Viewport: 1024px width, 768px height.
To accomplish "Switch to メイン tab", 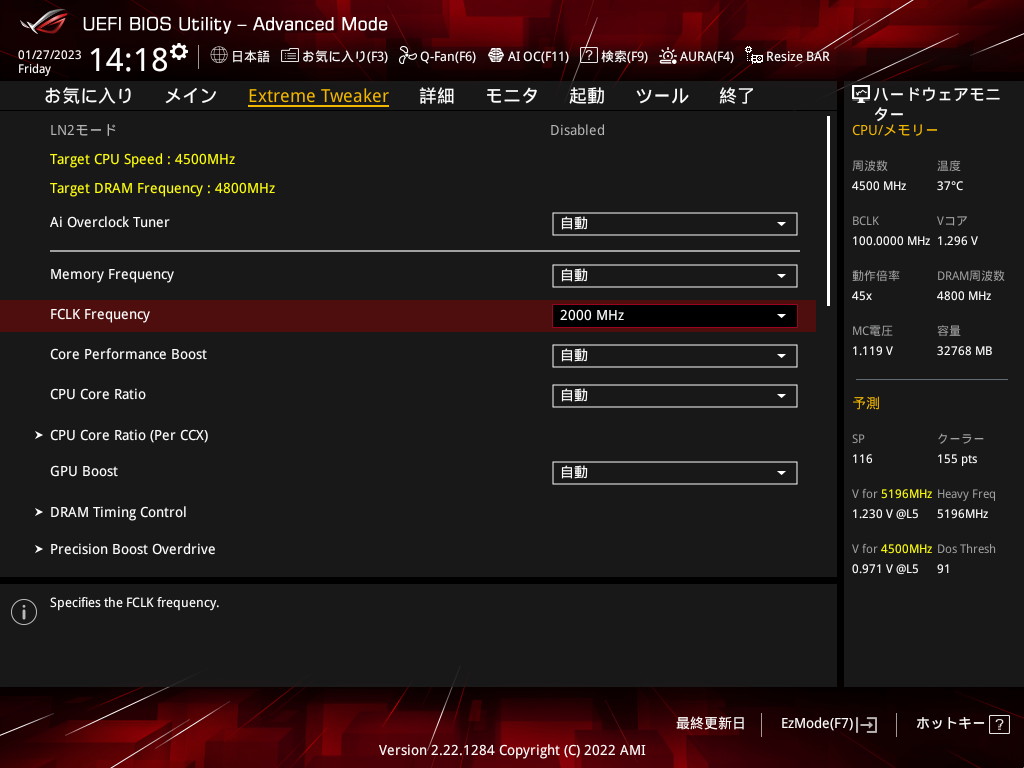I will [191, 96].
